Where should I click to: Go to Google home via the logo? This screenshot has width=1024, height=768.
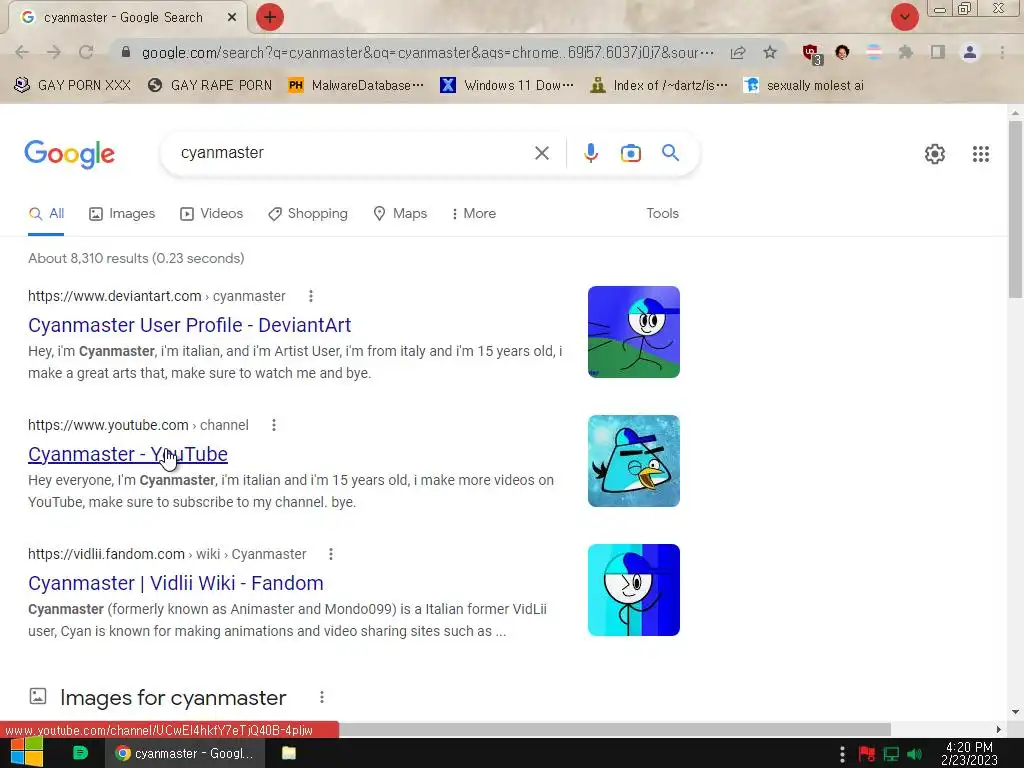click(70, 154)
